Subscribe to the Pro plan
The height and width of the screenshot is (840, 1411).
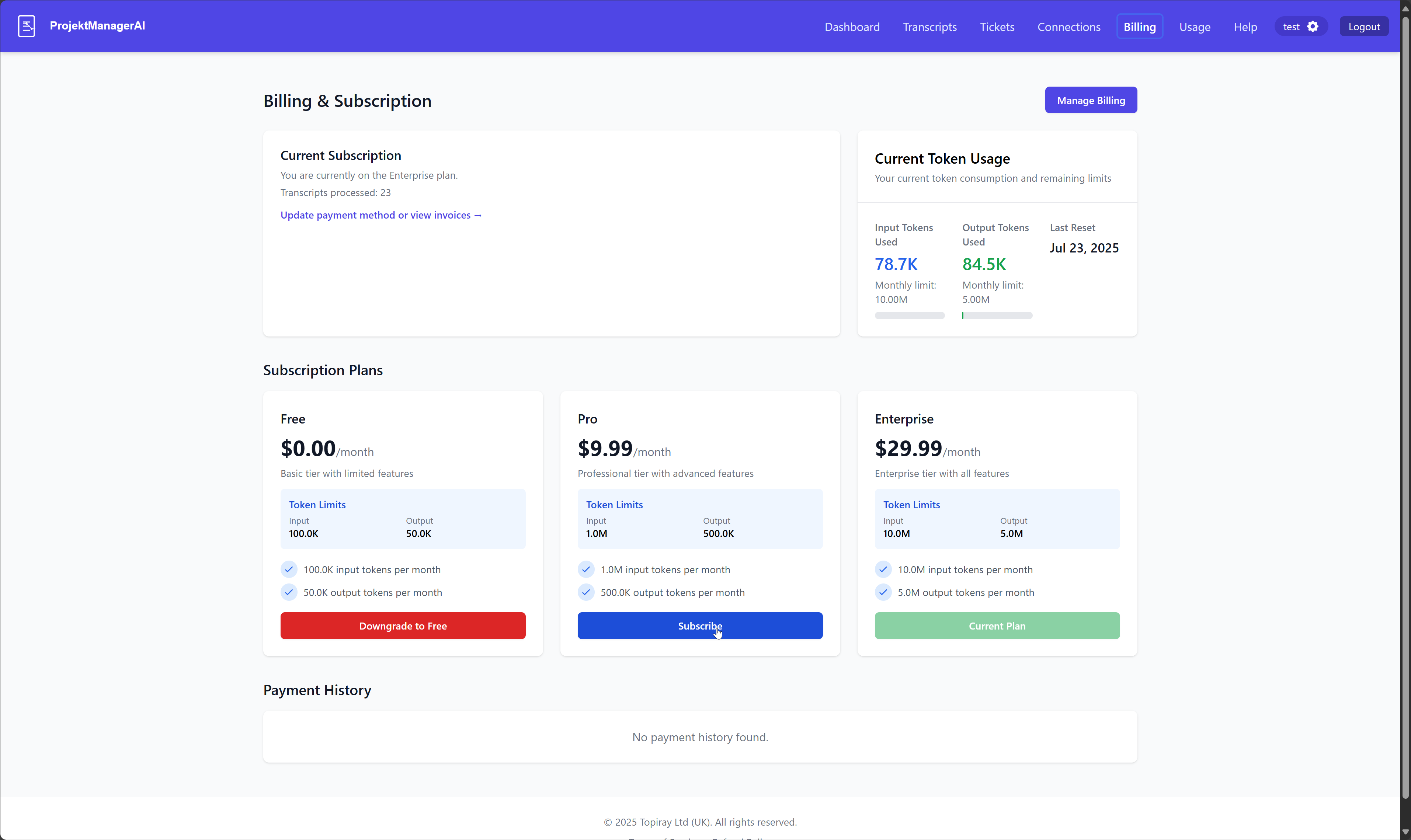700,626
